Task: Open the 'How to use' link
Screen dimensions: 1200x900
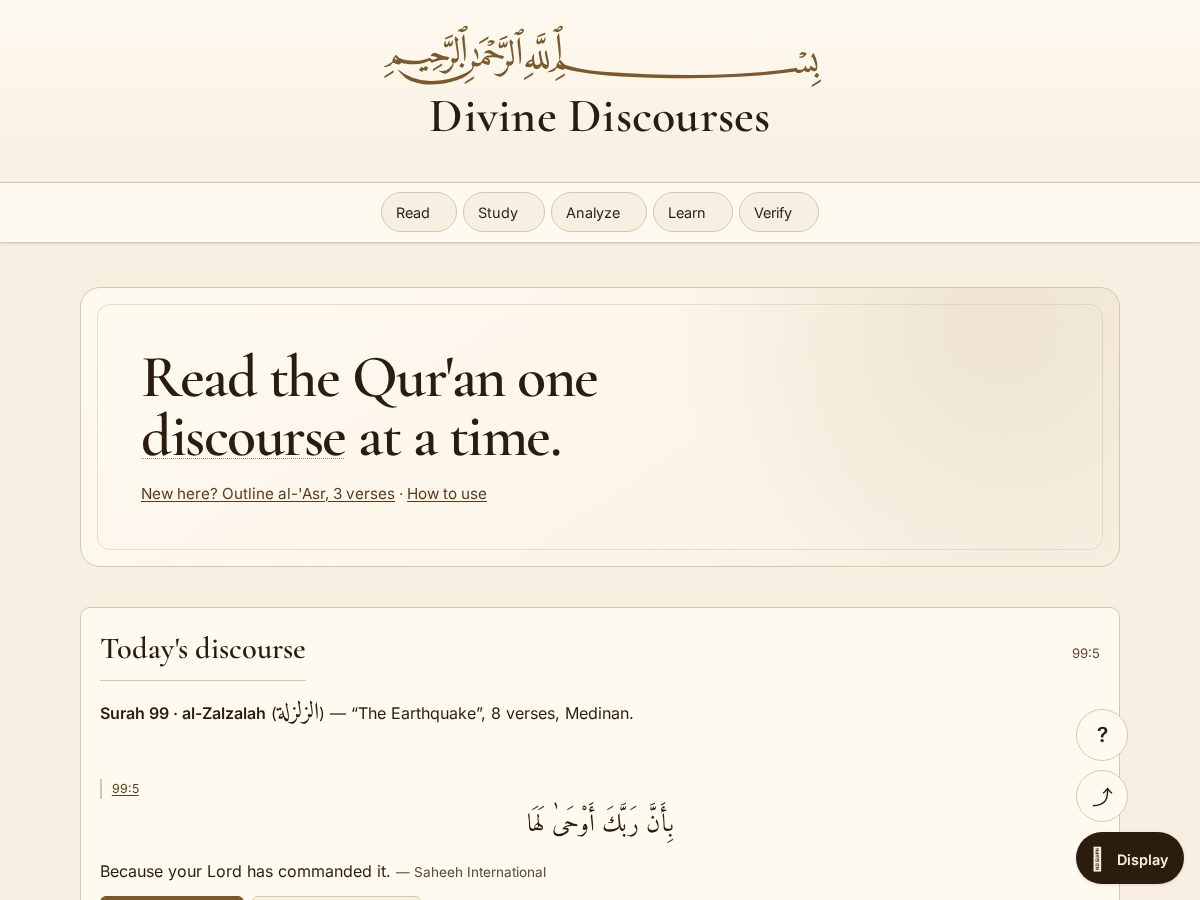Action: [x=447, y=494]
